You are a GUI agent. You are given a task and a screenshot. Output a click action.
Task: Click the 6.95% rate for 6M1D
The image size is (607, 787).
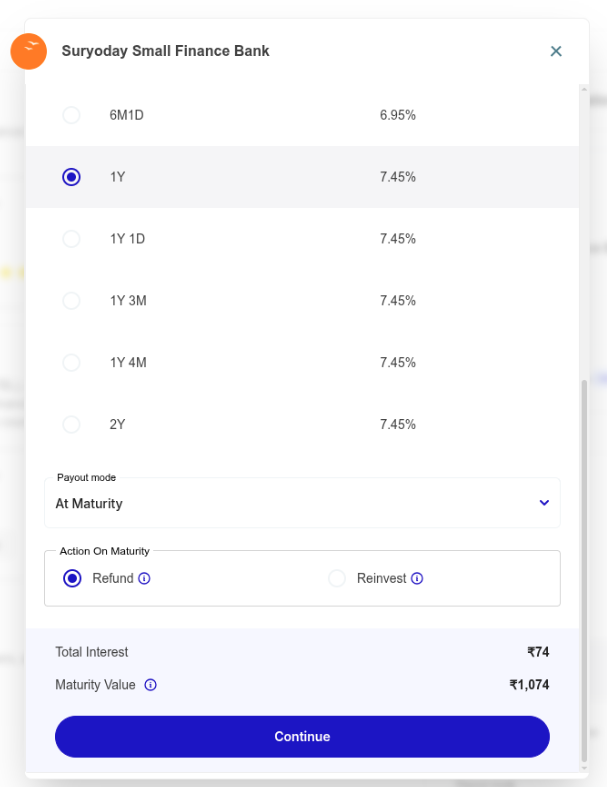click(x=397, y=115)
